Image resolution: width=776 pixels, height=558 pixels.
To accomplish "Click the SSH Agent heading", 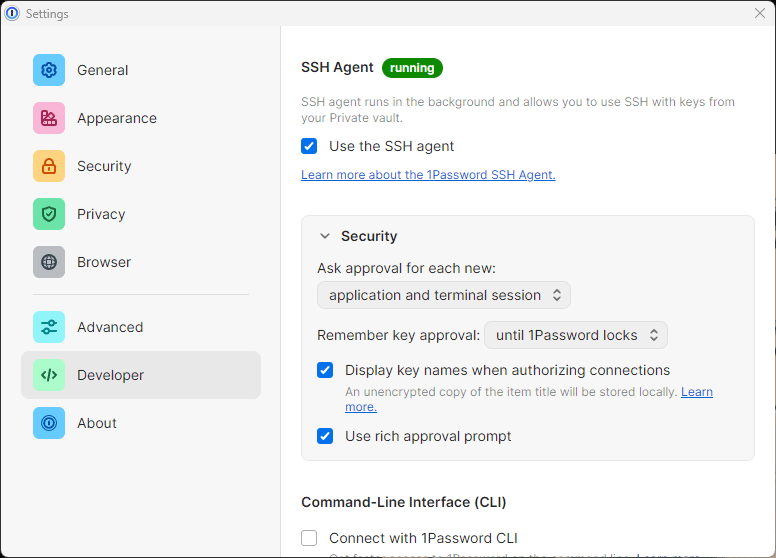I will coord(337,67).
